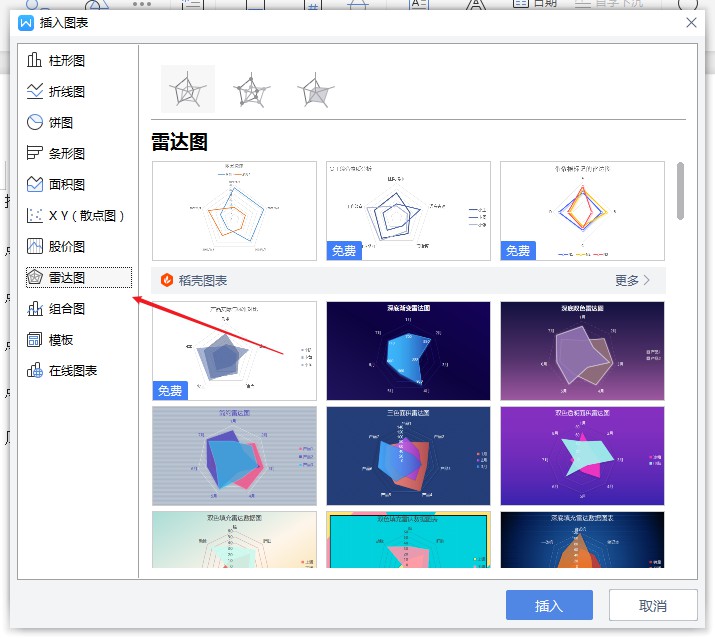Choose first white radar preview, blue and orange lines
This screenshot has height=638, width=715.
click(x=234, y=211)
